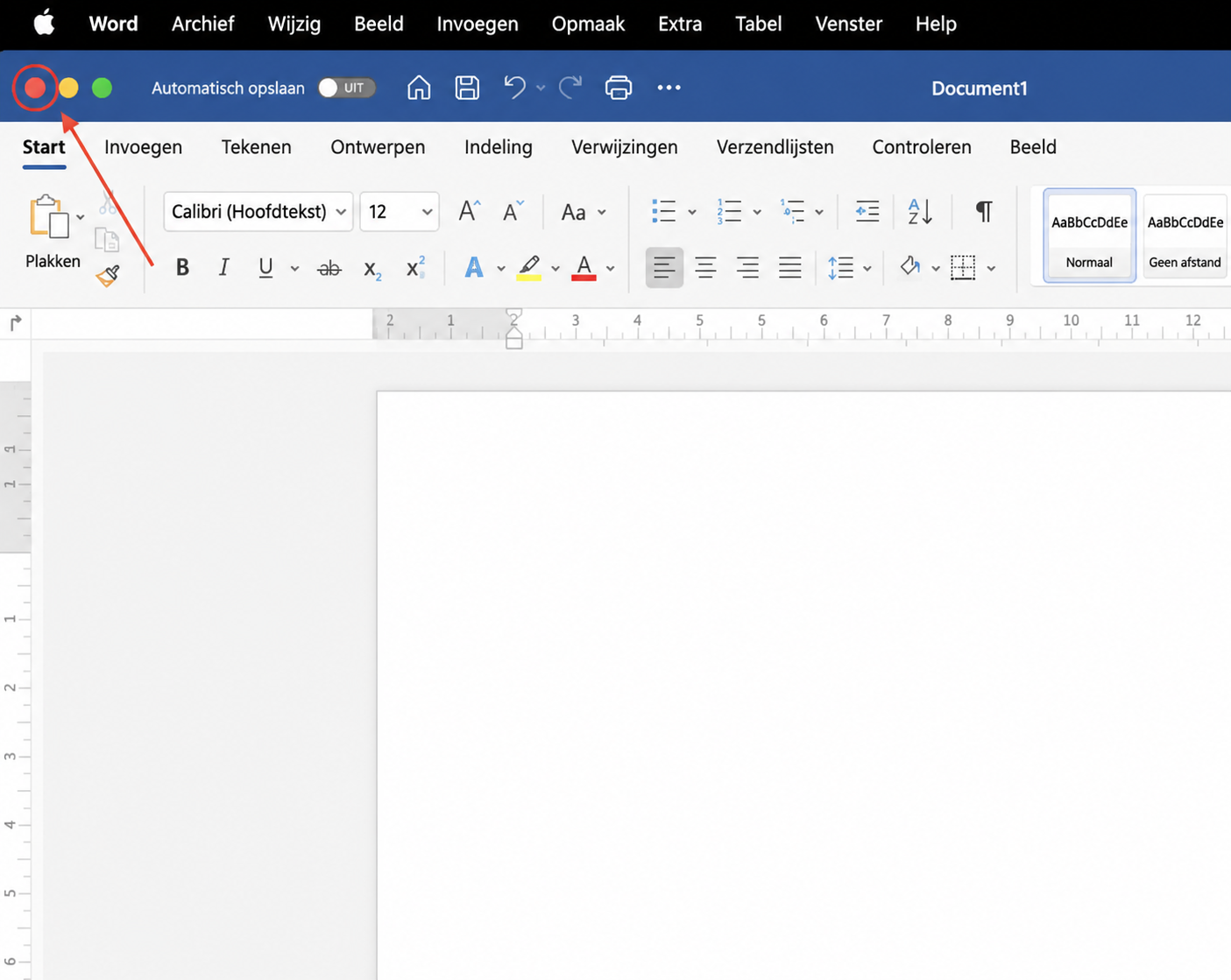The width and height of the screenshot is (1231, 980).
Task: Toggle paragraph marks display
Action: [984, 211]
